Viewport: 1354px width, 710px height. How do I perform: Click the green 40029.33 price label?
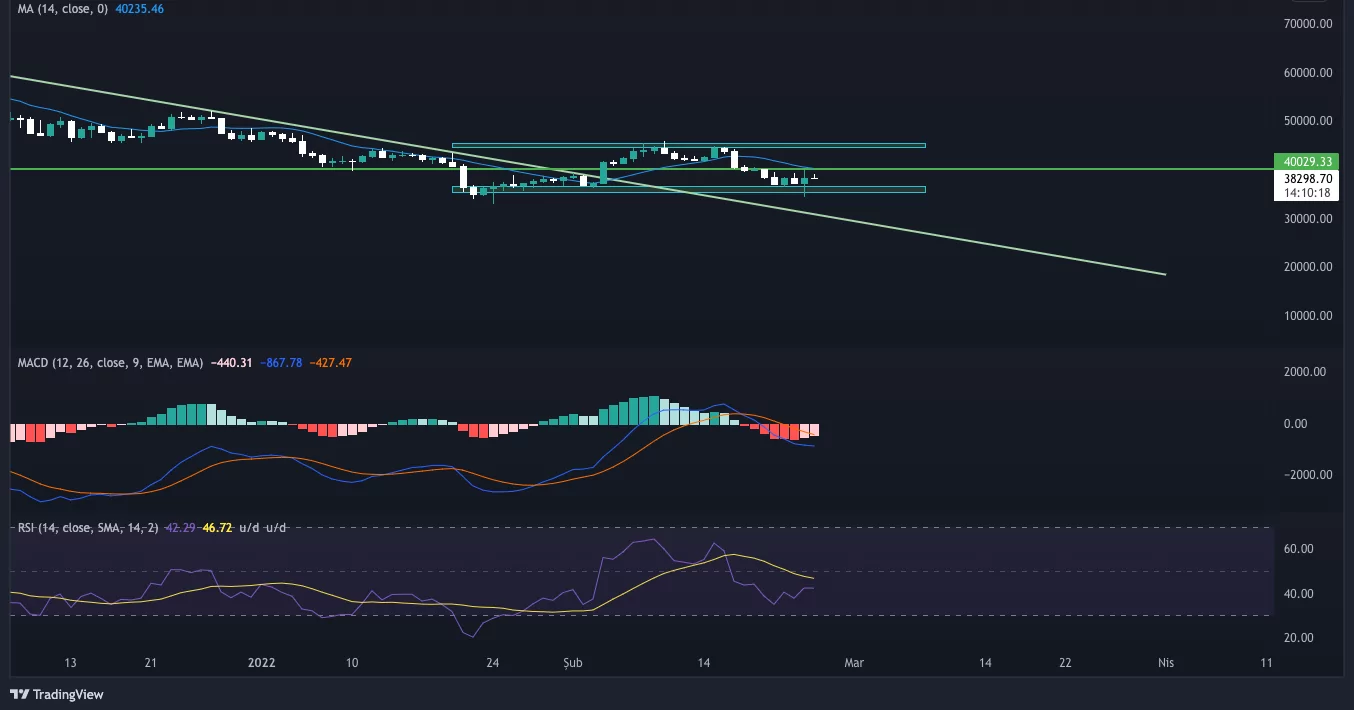tap(1306, 161)
